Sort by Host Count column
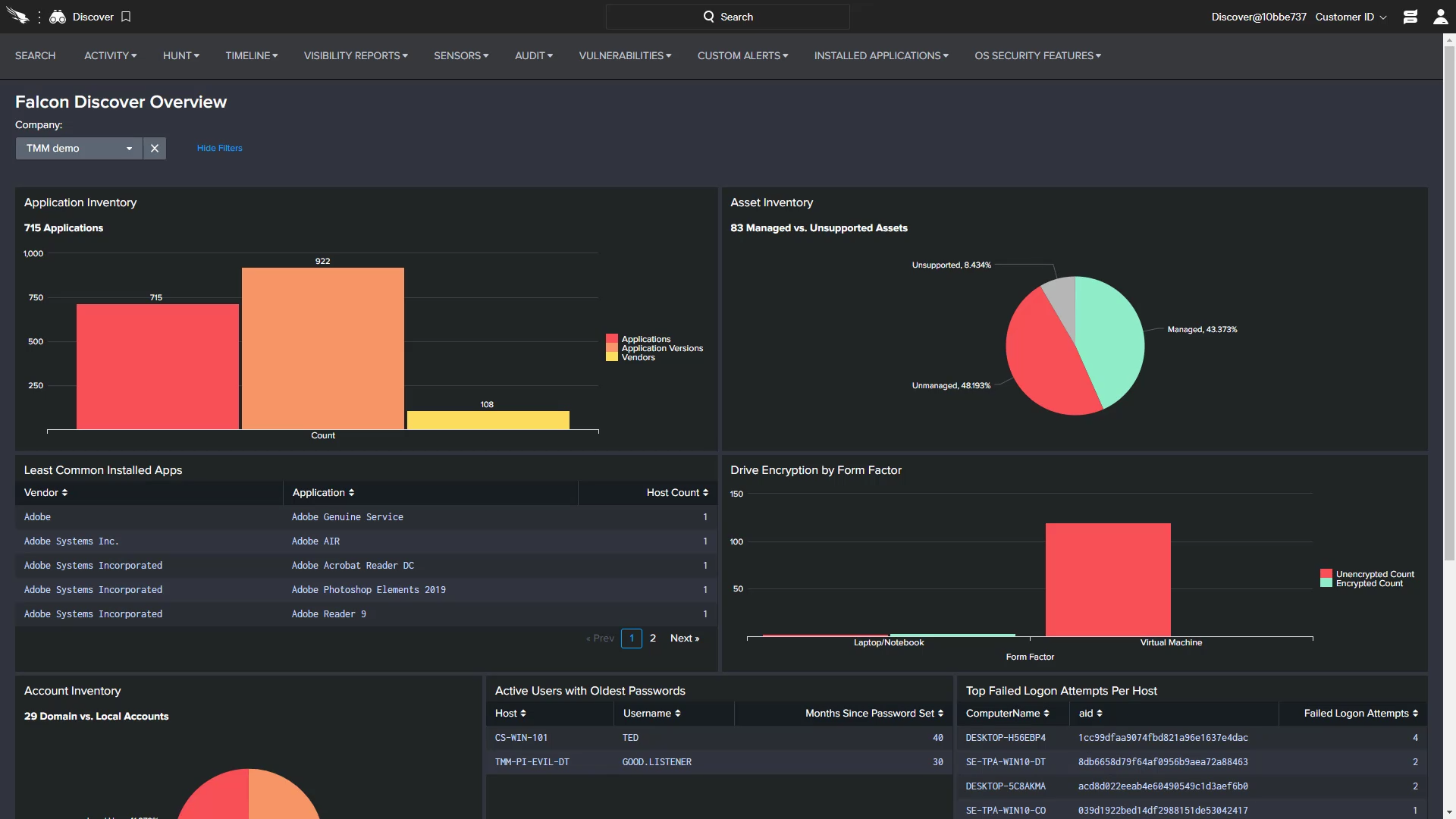Image resolution: width=1456 pixels, height=819 pixels. (677, 493)
